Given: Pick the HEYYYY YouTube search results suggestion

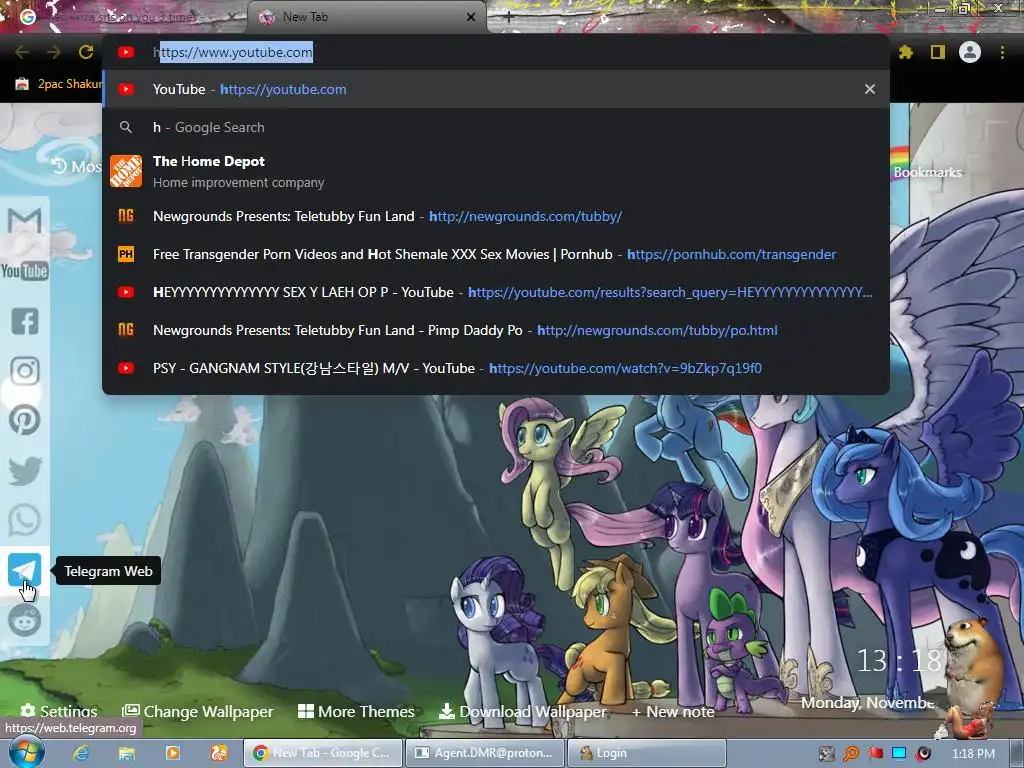Looking at the screenshot, I should (x=496, y=292).
